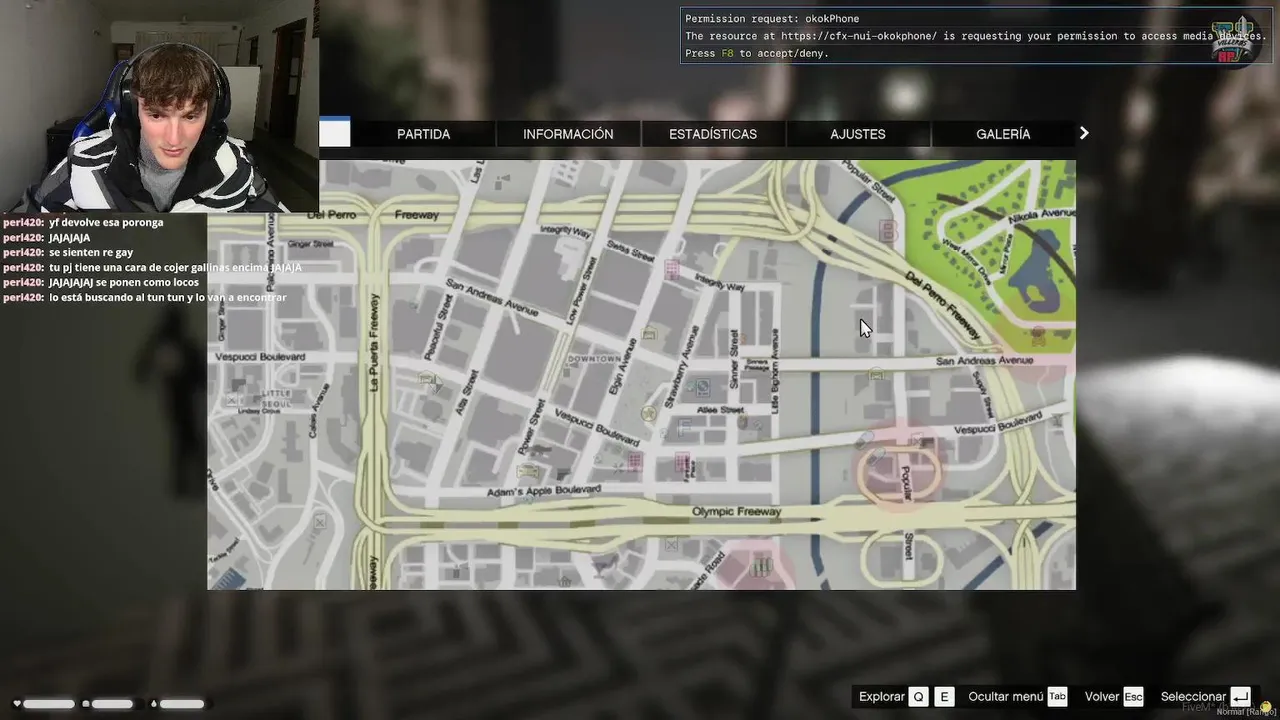The image size is (1280, 720).
Task: Select the pink B blip near Popular Street
Action: (888, 231)
